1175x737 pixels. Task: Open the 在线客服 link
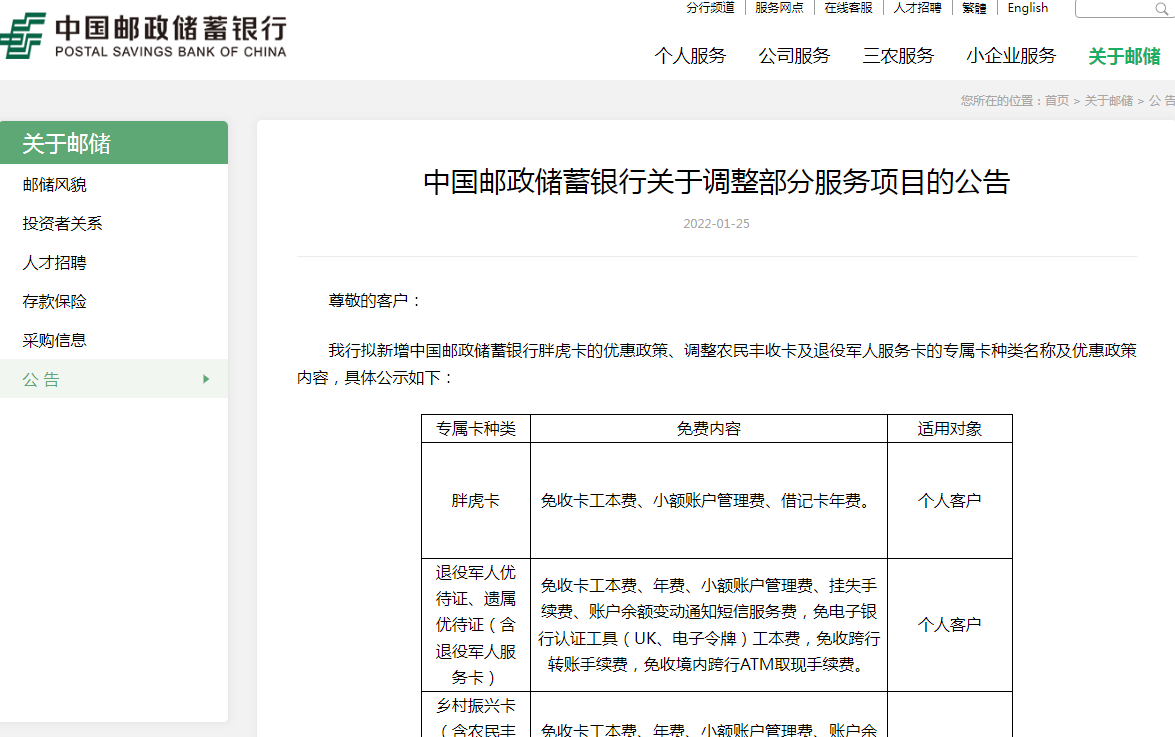848,7
